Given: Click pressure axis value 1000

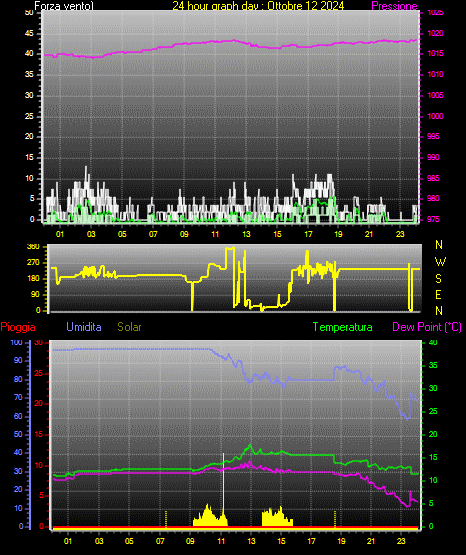Looking at the screenshot, I should [436, 116].
